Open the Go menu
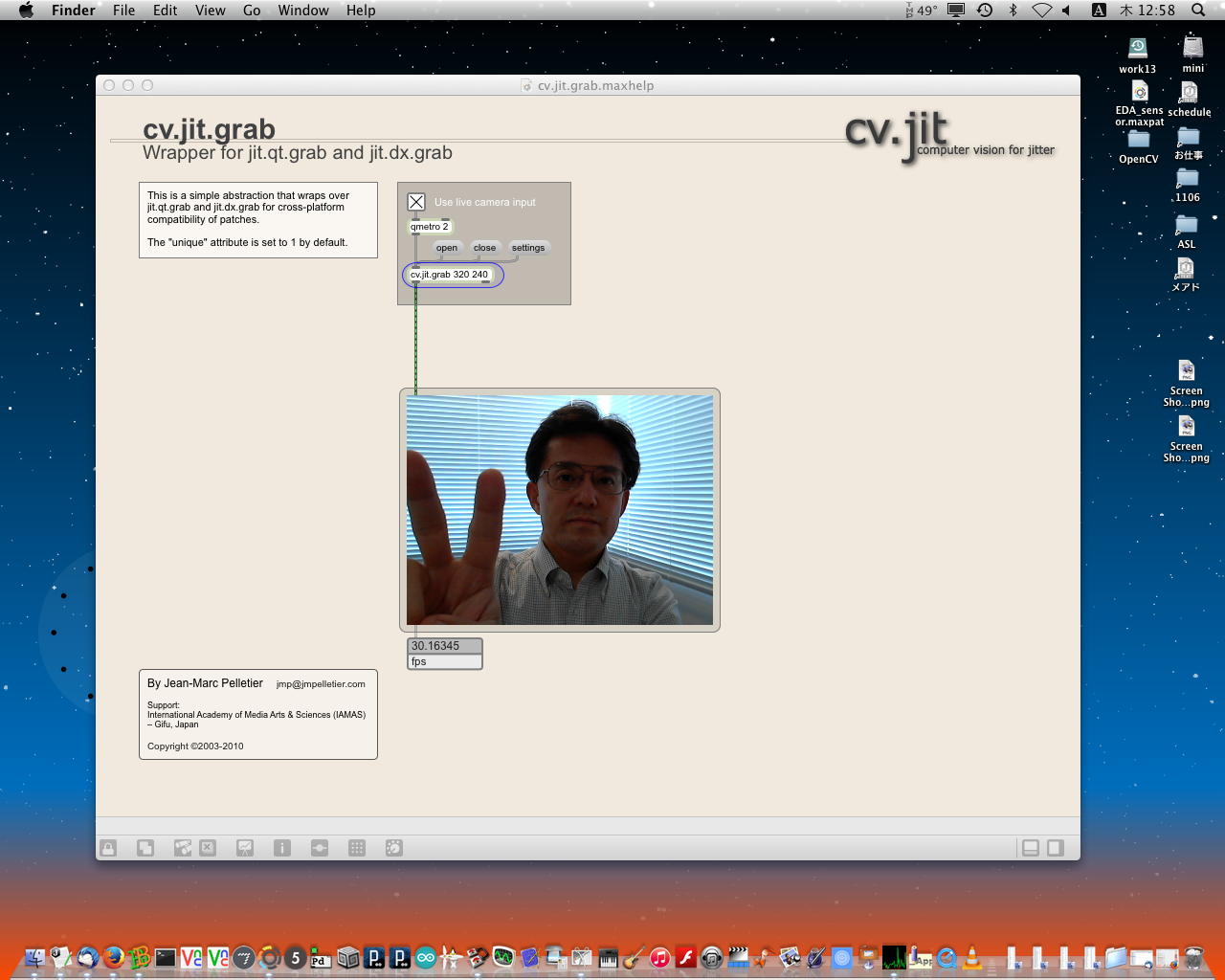Viewport: 1225px width, 980px height. point(252,11)
